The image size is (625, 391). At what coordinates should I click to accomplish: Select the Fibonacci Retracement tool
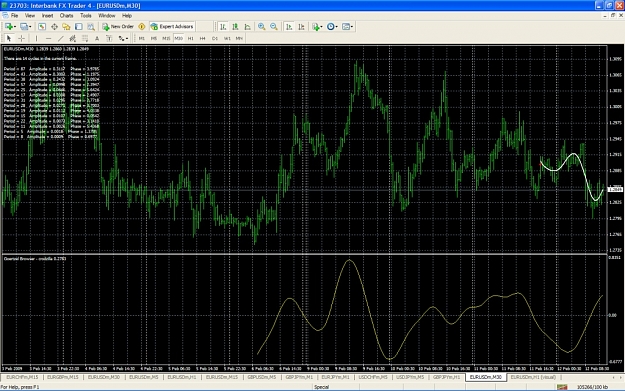click(85, 38)
